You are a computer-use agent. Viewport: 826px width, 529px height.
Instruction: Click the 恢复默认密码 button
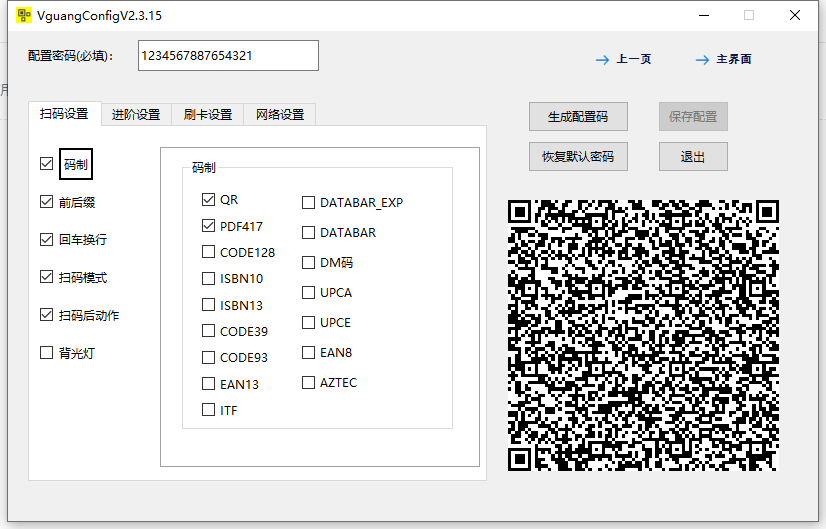pyautogui.click(x=578, y=156)
